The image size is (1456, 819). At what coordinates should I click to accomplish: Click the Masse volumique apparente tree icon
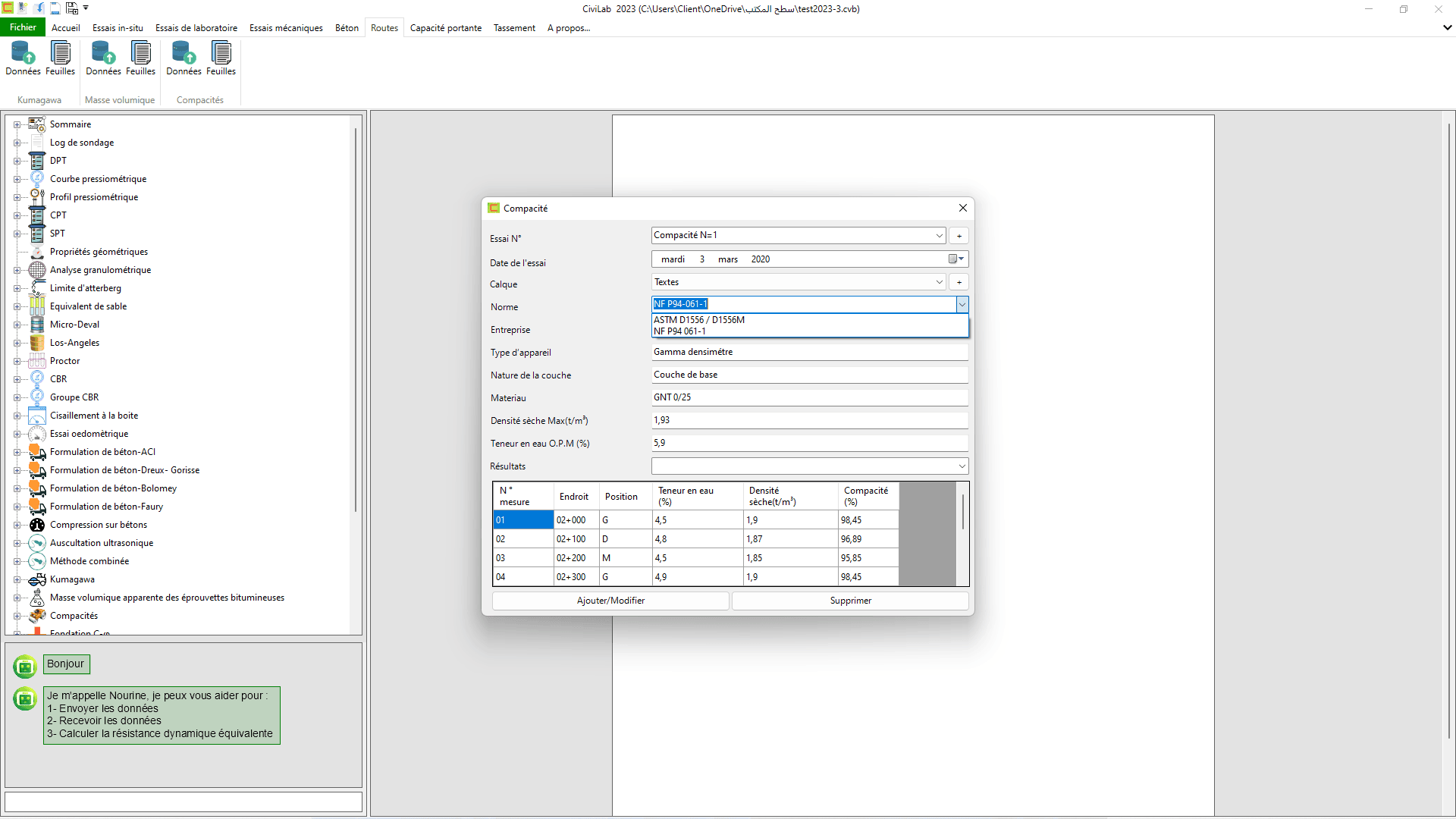[x=37, y=598]
